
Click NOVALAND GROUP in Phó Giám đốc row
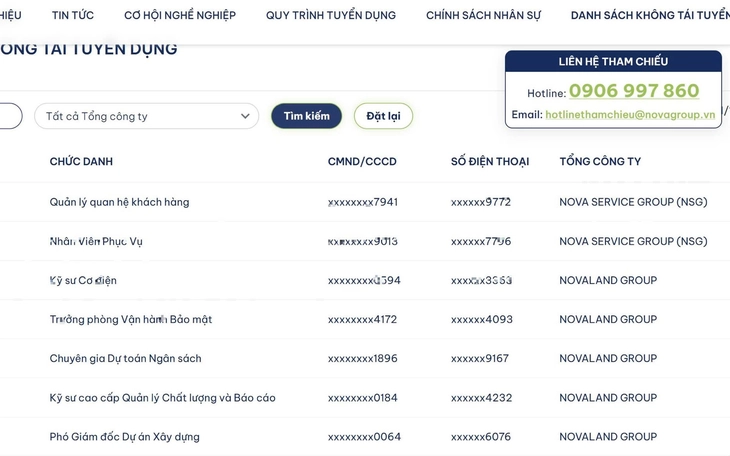[x=608, y=437]
